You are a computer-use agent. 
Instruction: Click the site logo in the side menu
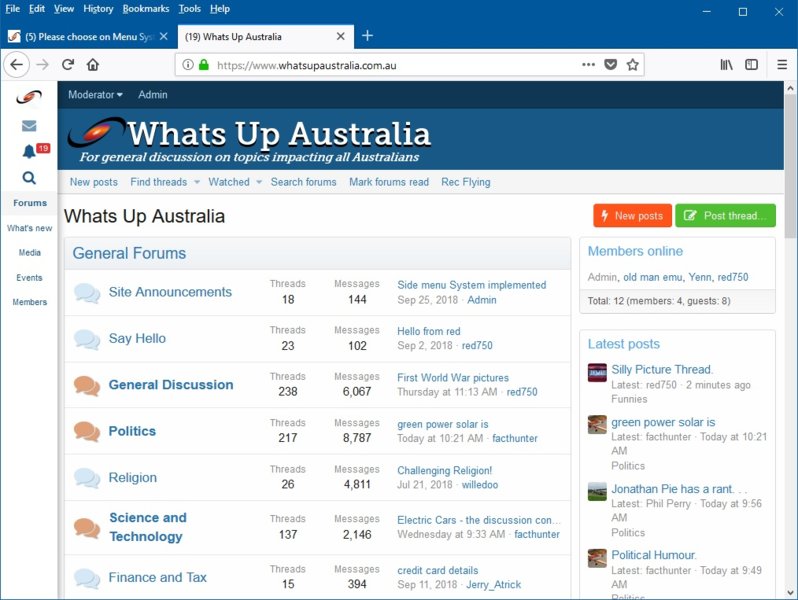point(29,97)
